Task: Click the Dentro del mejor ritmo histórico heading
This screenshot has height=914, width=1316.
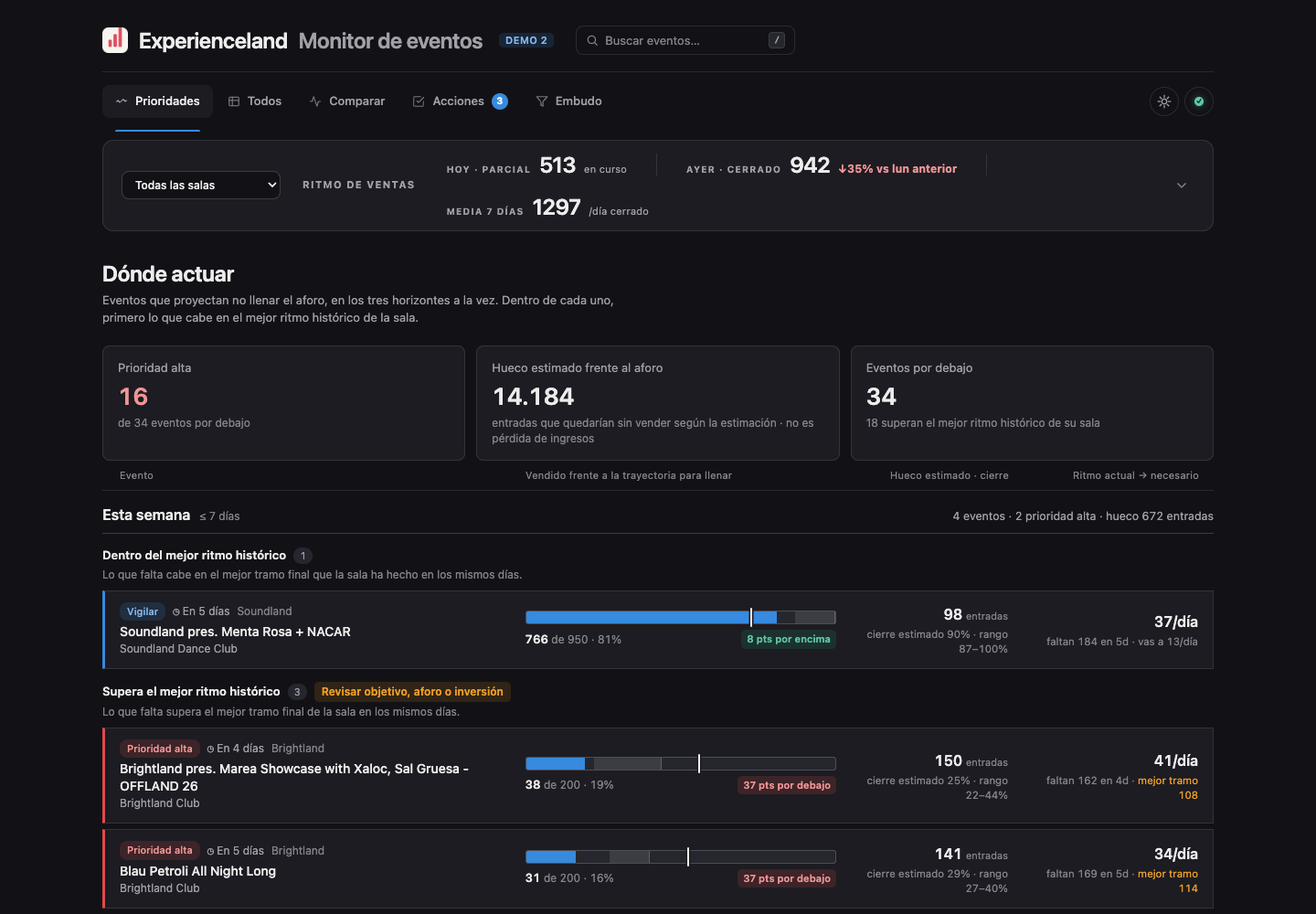Action: (x=194, y=556)
